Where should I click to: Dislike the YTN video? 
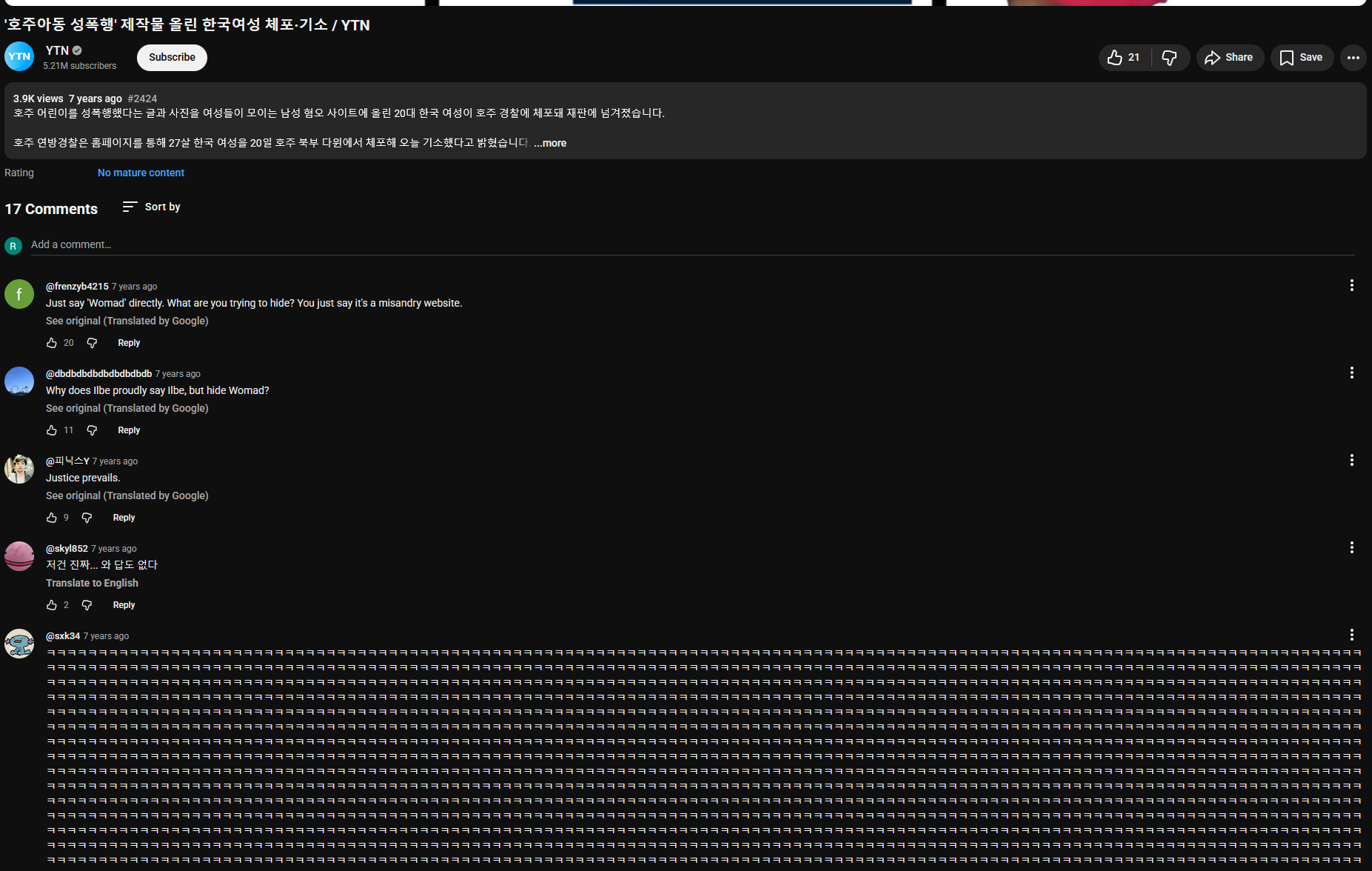pyautogui.click(x=1170, y=58)
